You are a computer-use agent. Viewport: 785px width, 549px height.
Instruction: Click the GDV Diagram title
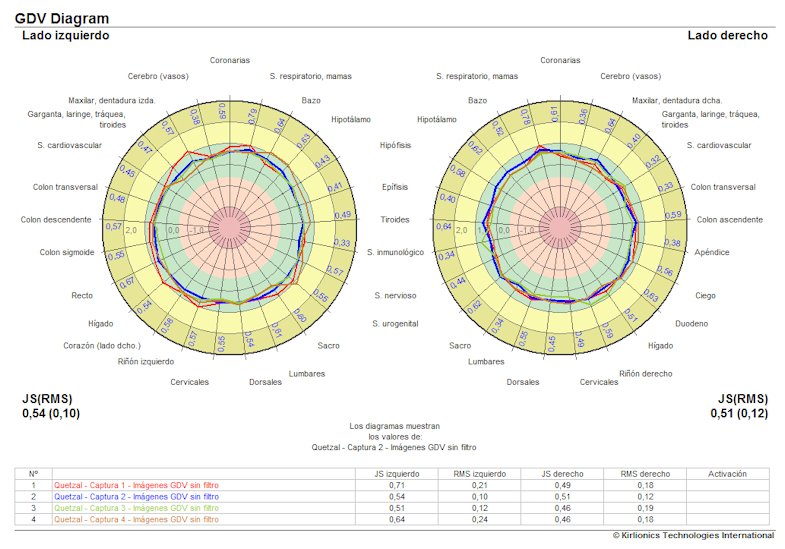(62, 19)
